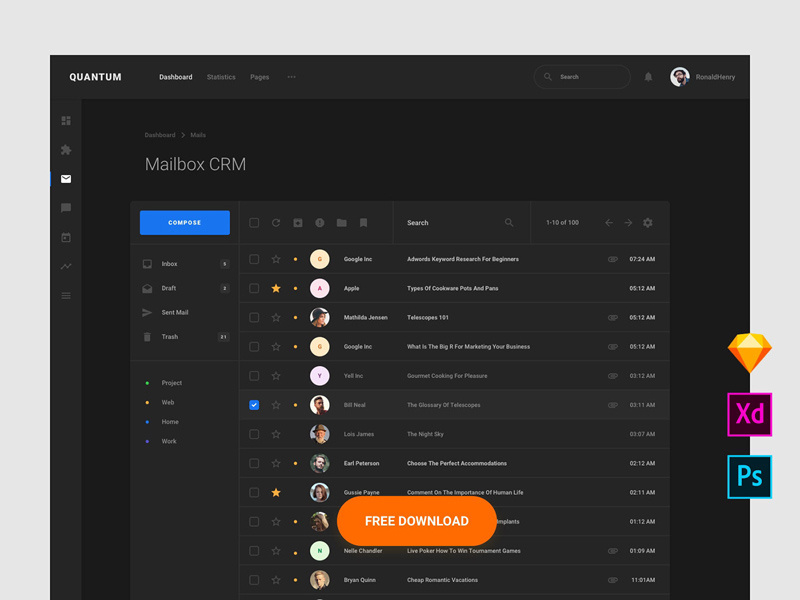Archive emails using the archive icon
The height and width of the screenshot is (600, 800).
(298, 222)
